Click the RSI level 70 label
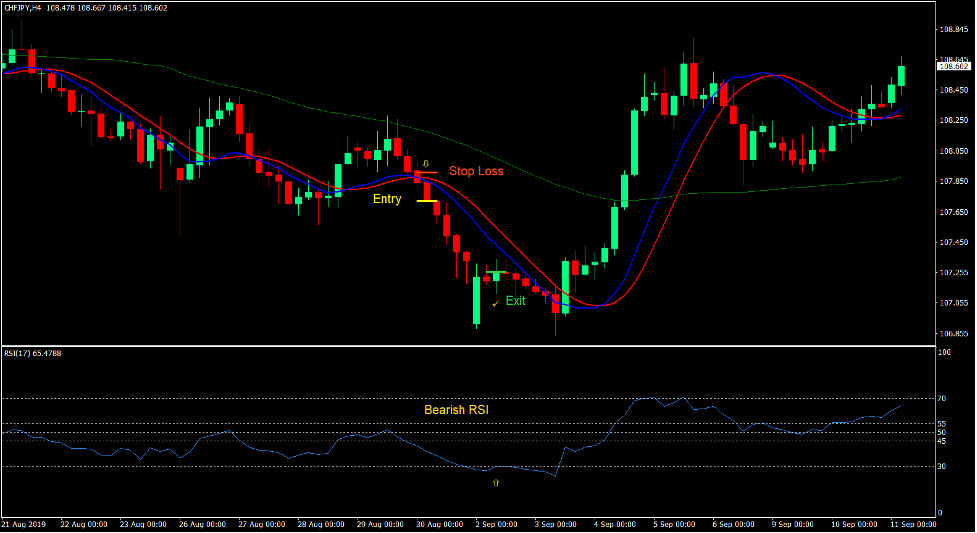Screen dimensions: 977x533 coord(941,398)
